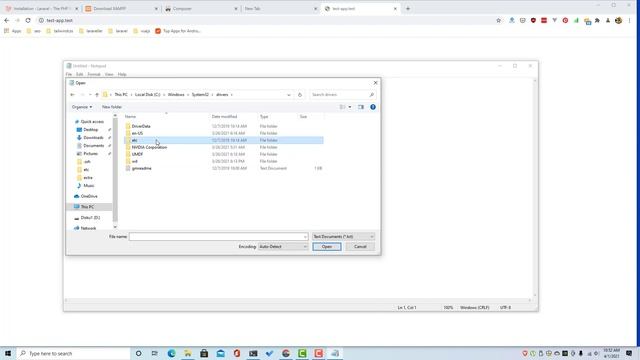The image size is (640, 360).
Task: Open the laravel bookmarks folder
Action: [x=118, y=31]
